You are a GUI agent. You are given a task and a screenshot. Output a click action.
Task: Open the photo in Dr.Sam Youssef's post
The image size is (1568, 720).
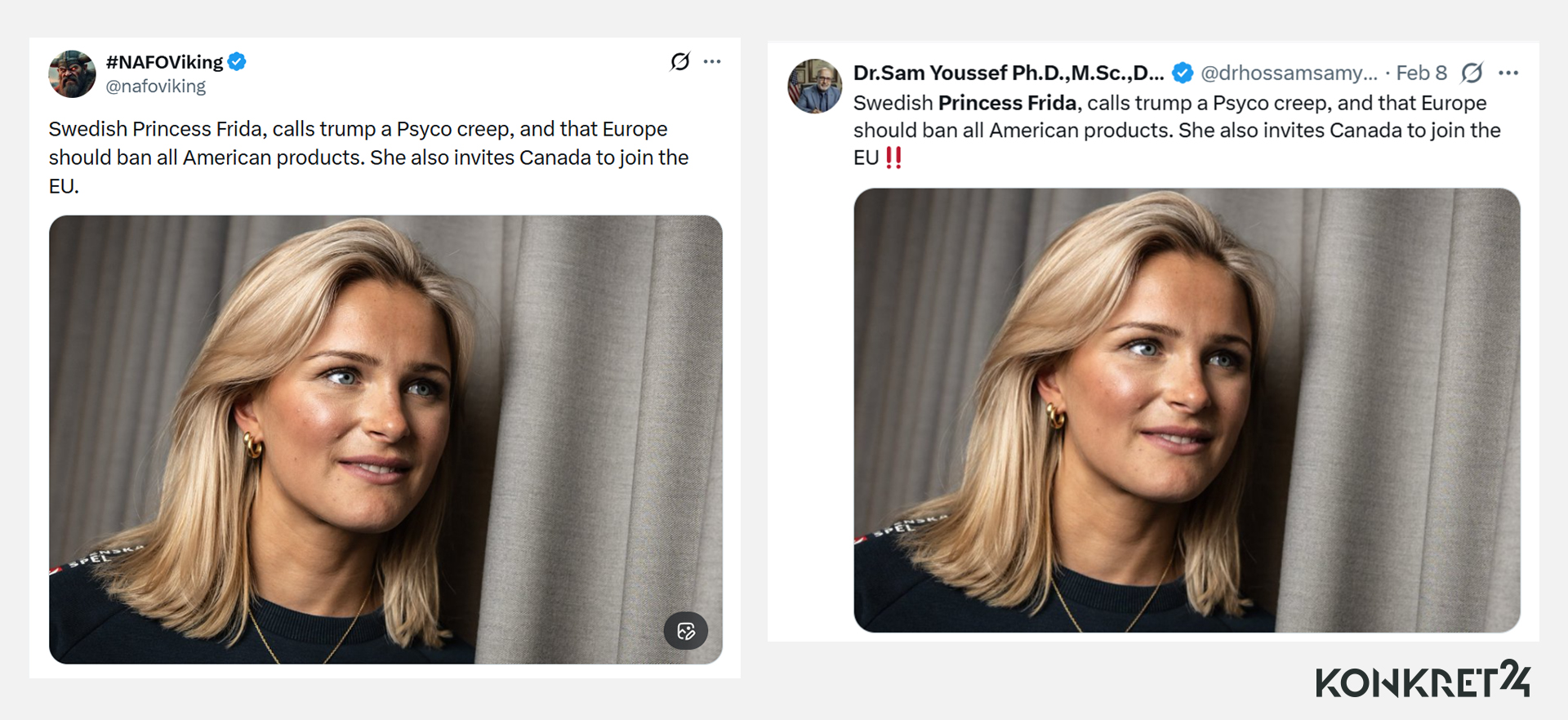(1187, 410)
